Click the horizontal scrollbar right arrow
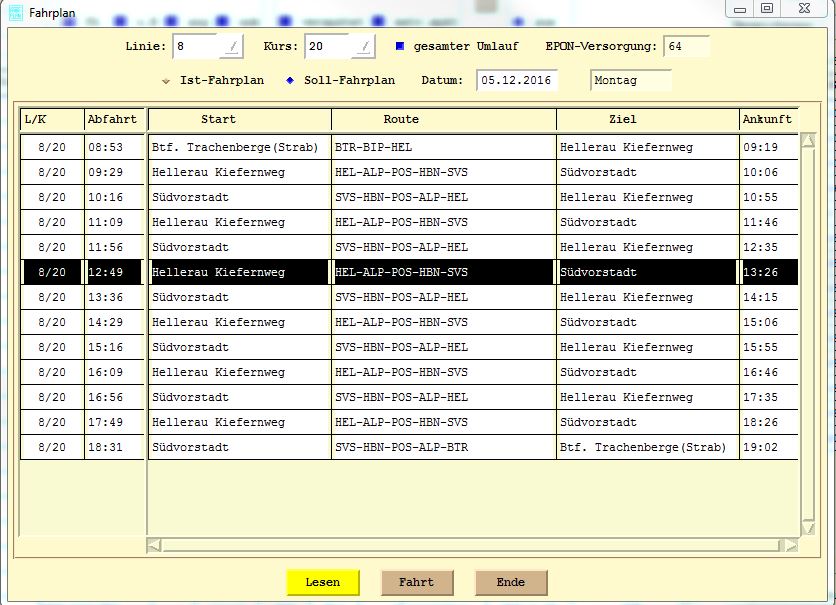 [x=791, y=545]
